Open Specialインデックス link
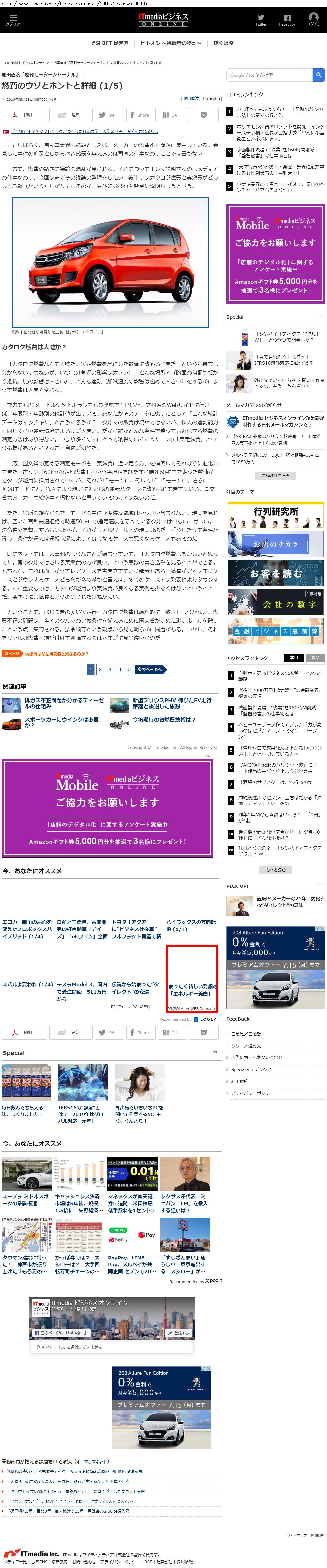The width and height of the screenshot is (327, 1568). pos(251,1069)
